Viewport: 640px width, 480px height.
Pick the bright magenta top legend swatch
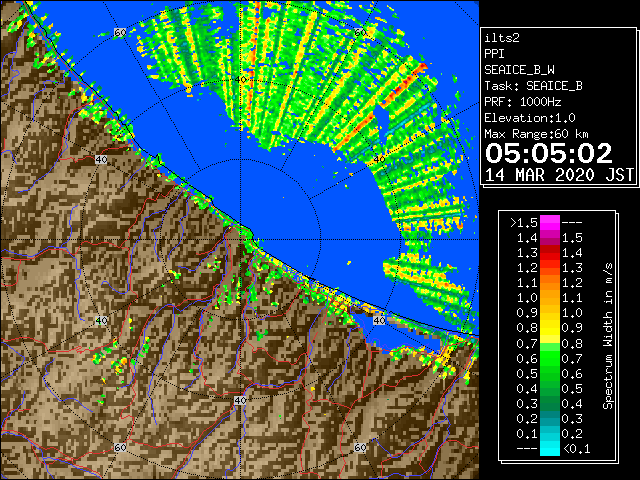tap(550, 223)
